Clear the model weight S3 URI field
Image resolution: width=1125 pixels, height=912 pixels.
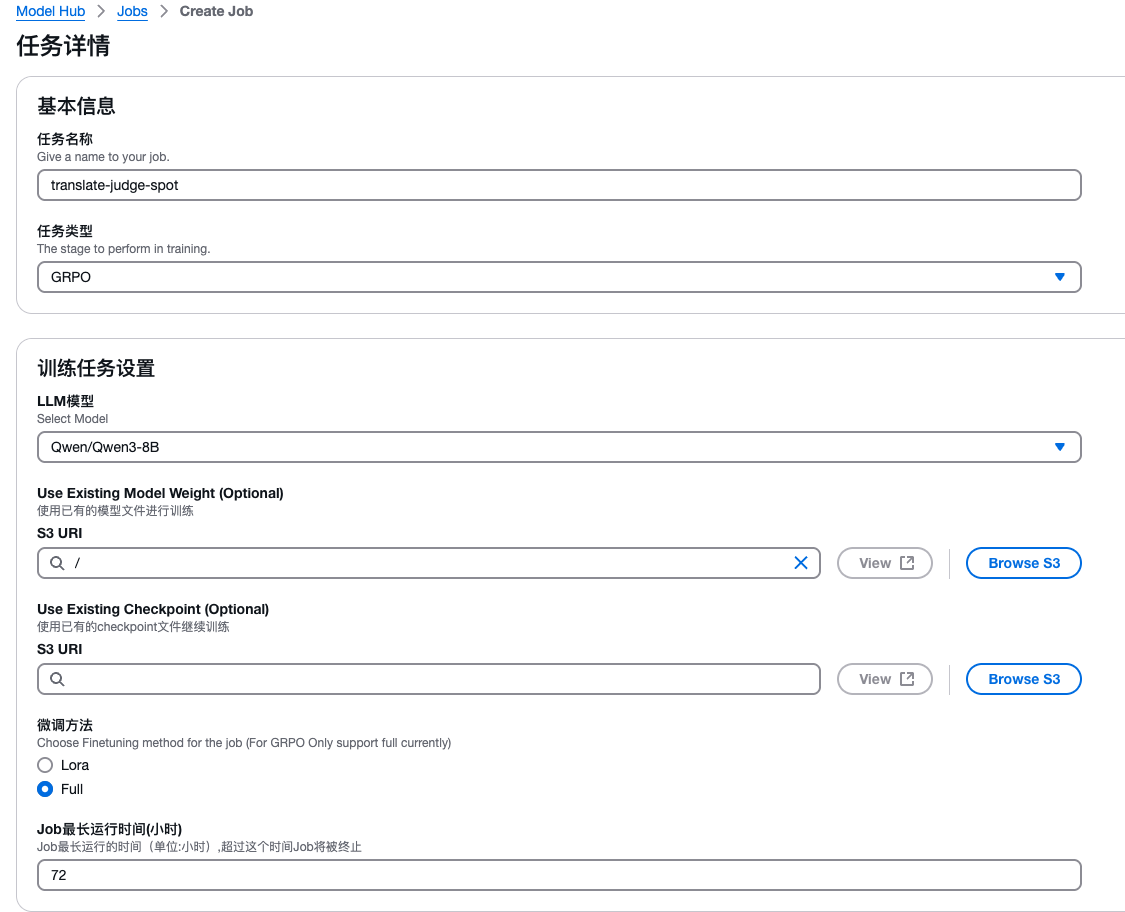point(801,563)
